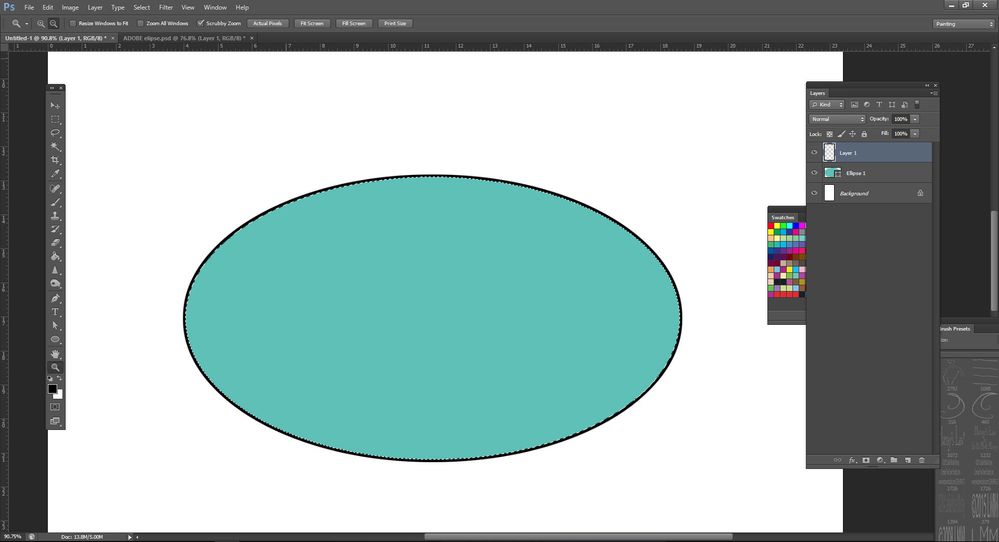
Task: Select the Sponge/Dodge tool
Action: [x=55, y=284]
